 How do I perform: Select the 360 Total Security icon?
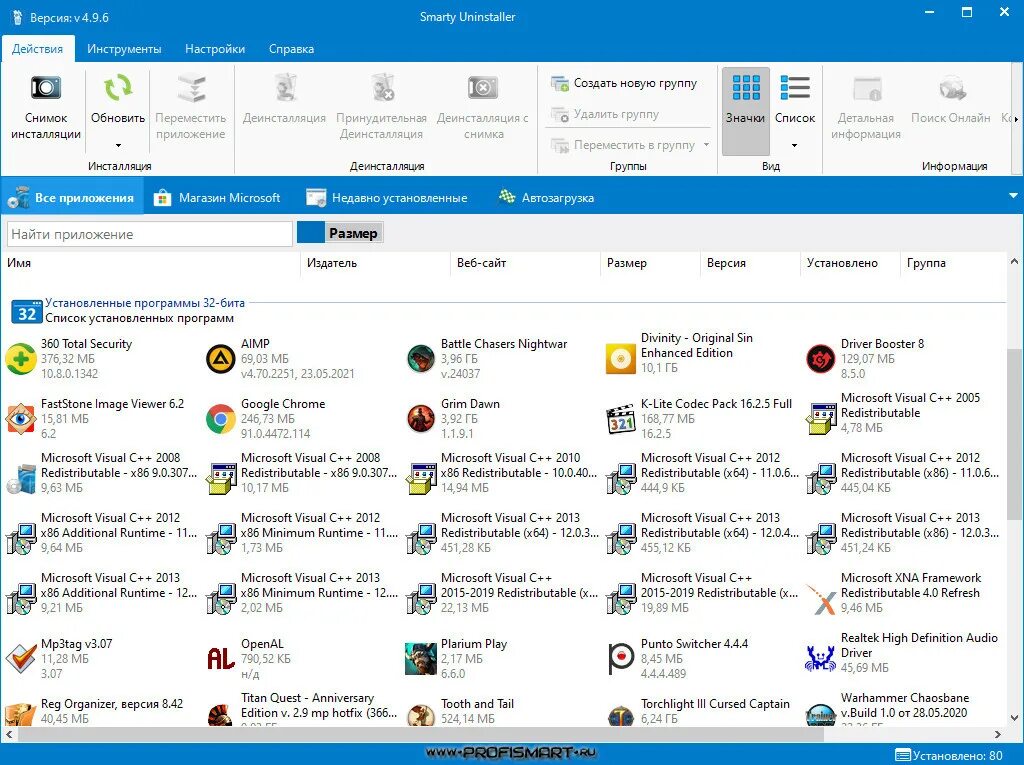20,359
